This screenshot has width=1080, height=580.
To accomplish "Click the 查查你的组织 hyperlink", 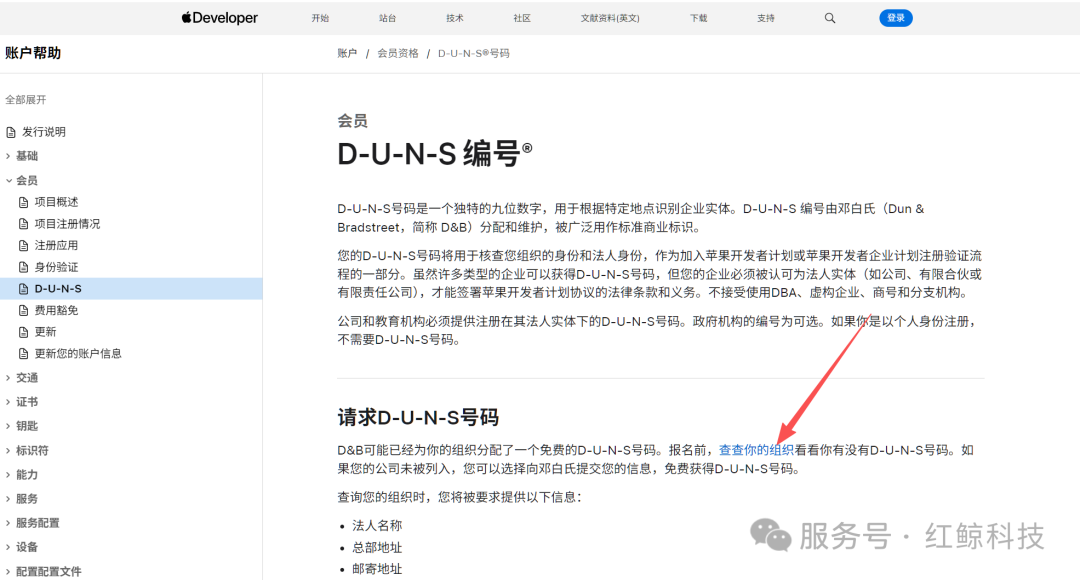I will tap(756, 450).
